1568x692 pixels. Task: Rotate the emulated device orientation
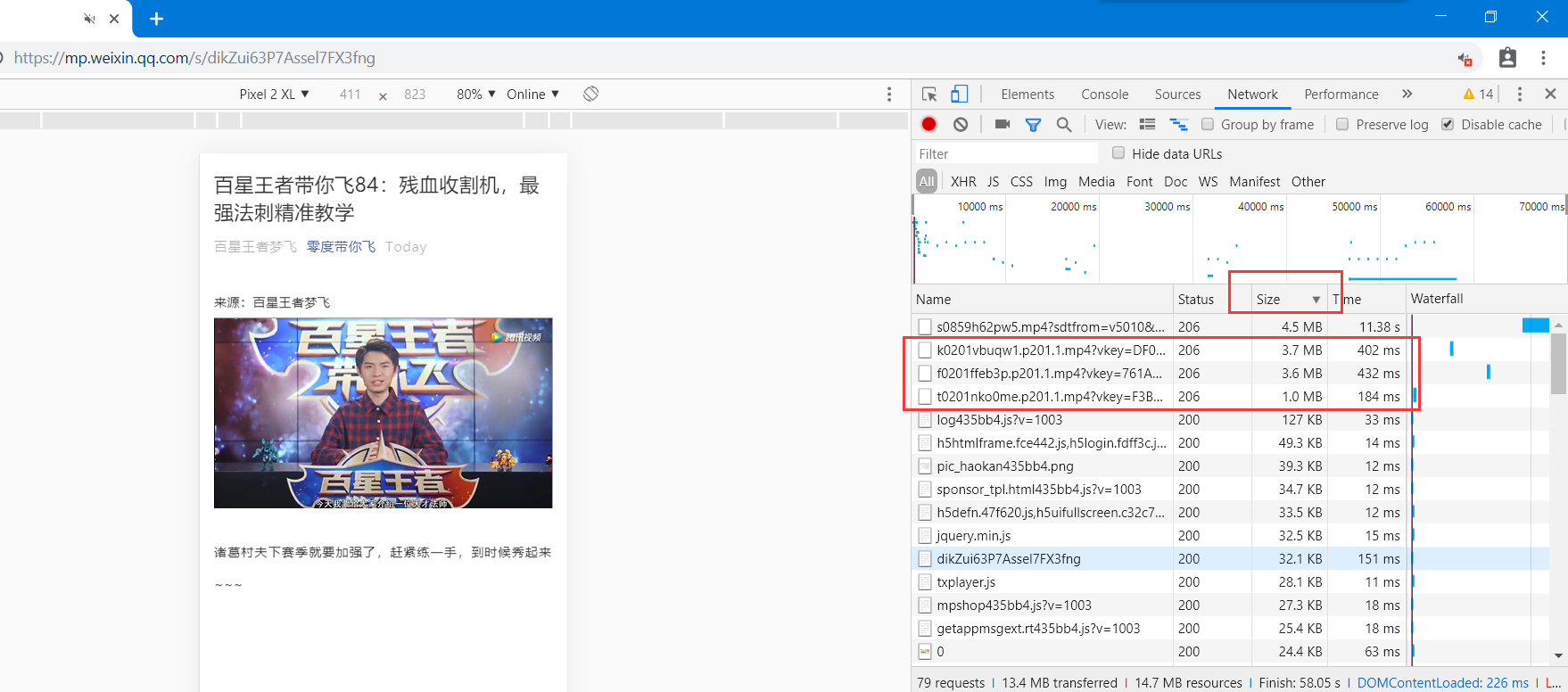click(590, 94)
